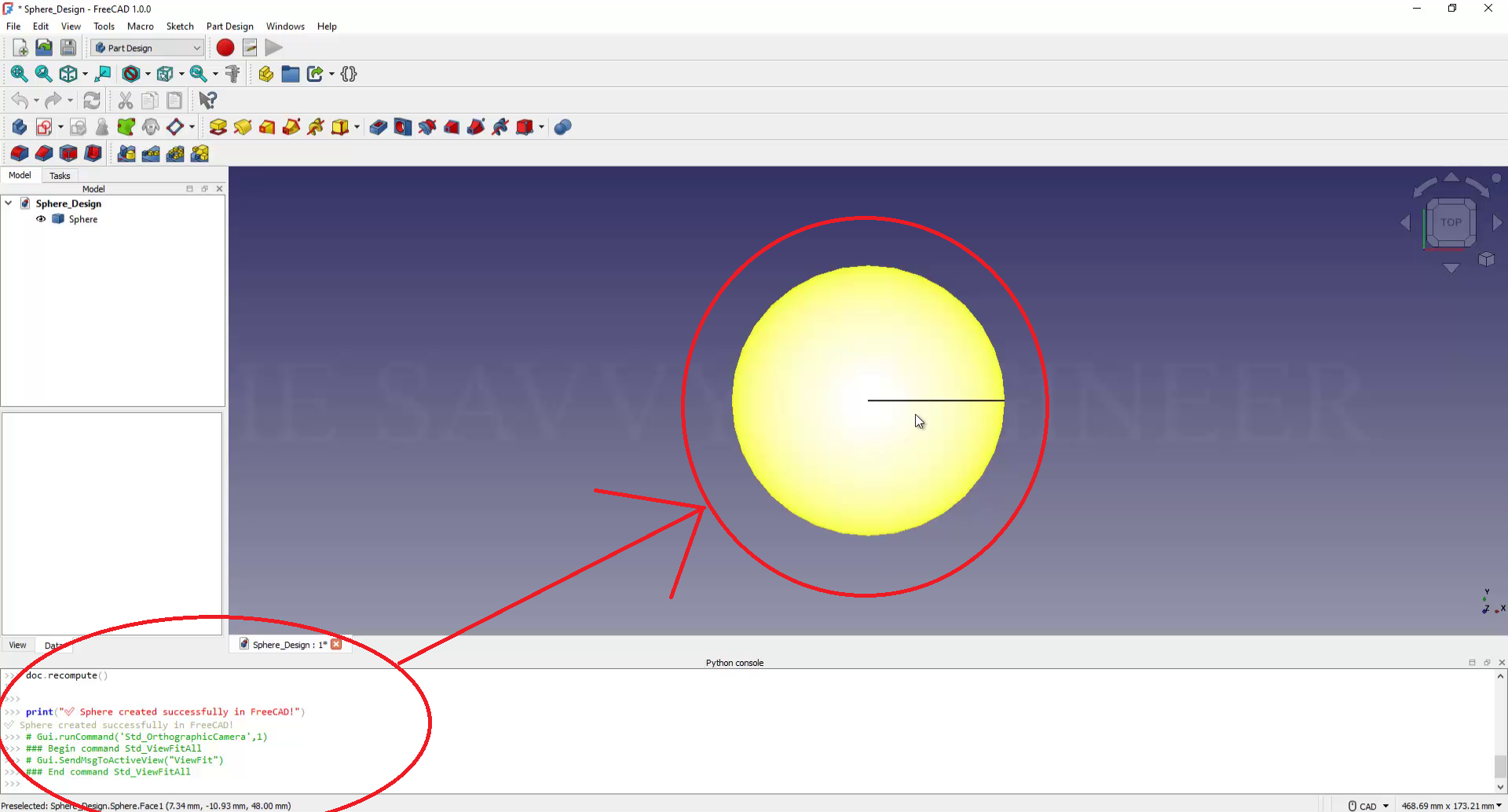Click the Pad tool icon
1508x812 pixels.
[x=218, y=127]
